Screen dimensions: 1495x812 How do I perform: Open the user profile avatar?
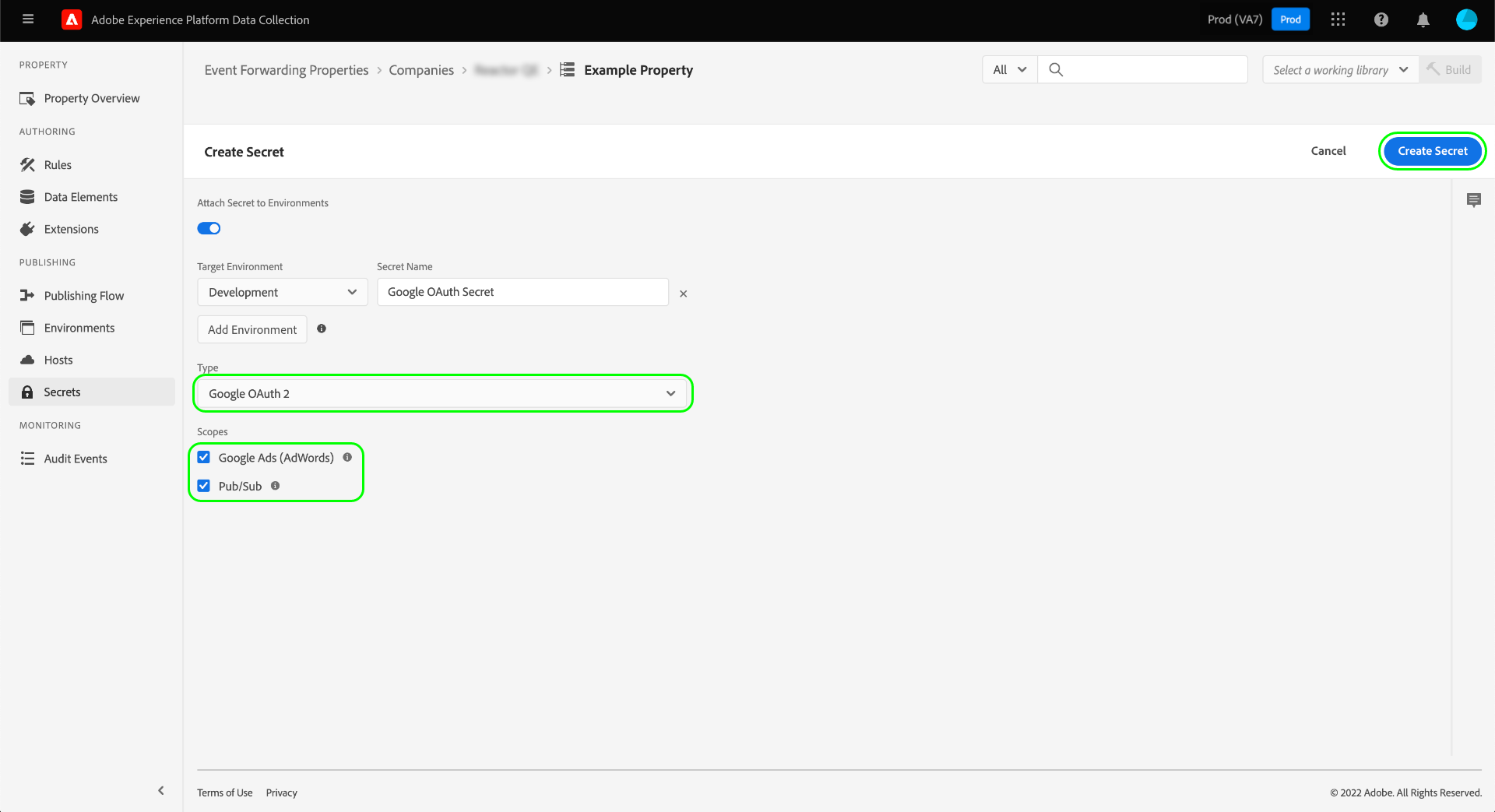tap(1466, 19)
